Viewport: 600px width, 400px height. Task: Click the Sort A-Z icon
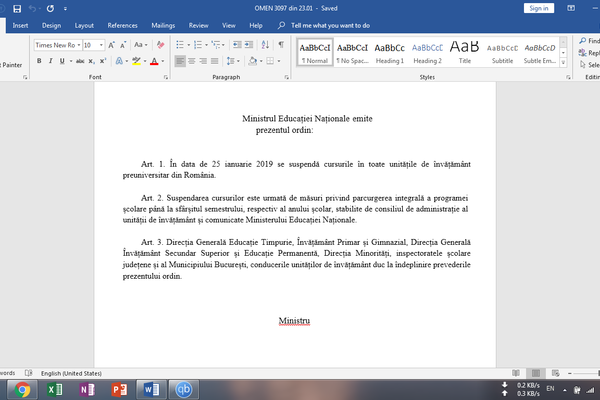[x=265, y=45]
